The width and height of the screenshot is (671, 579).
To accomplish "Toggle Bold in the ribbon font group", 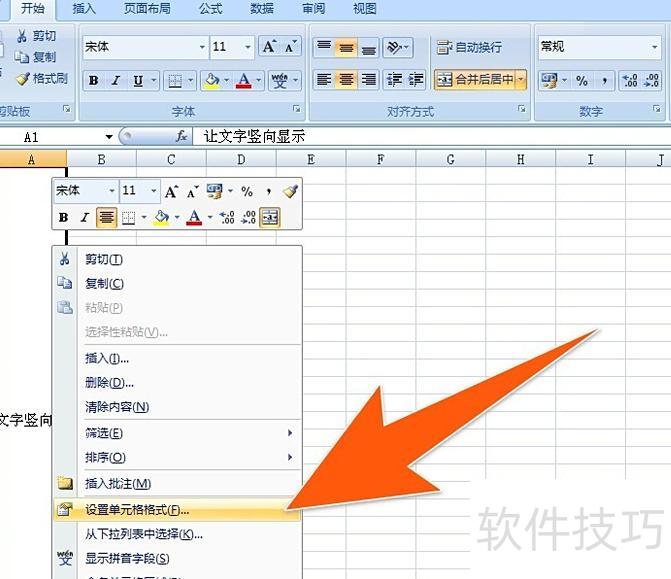I will pos(94,80).
